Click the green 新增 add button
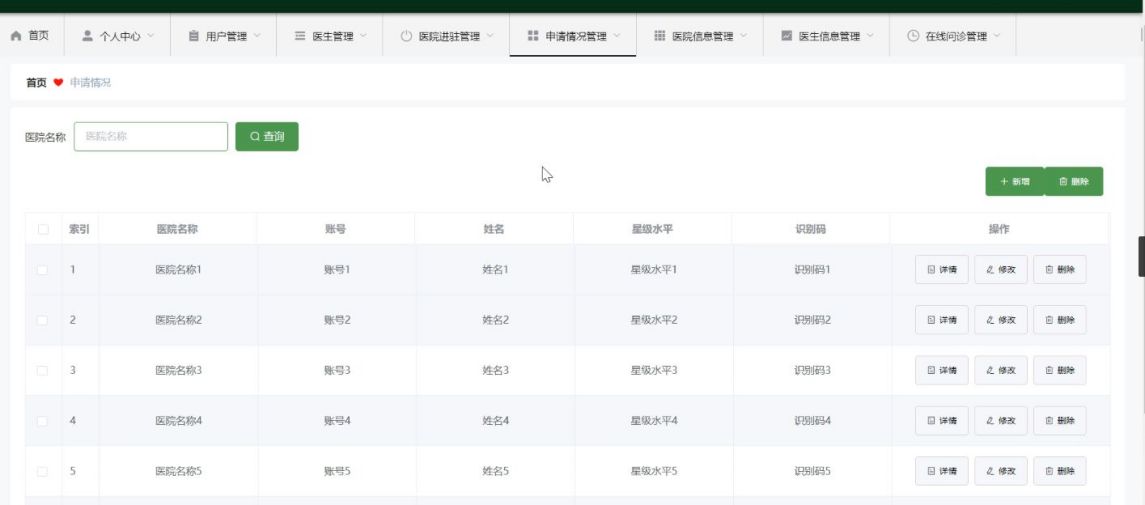Image resolution: width=1145 pixels, height=505 pixels. [1014, 182]
